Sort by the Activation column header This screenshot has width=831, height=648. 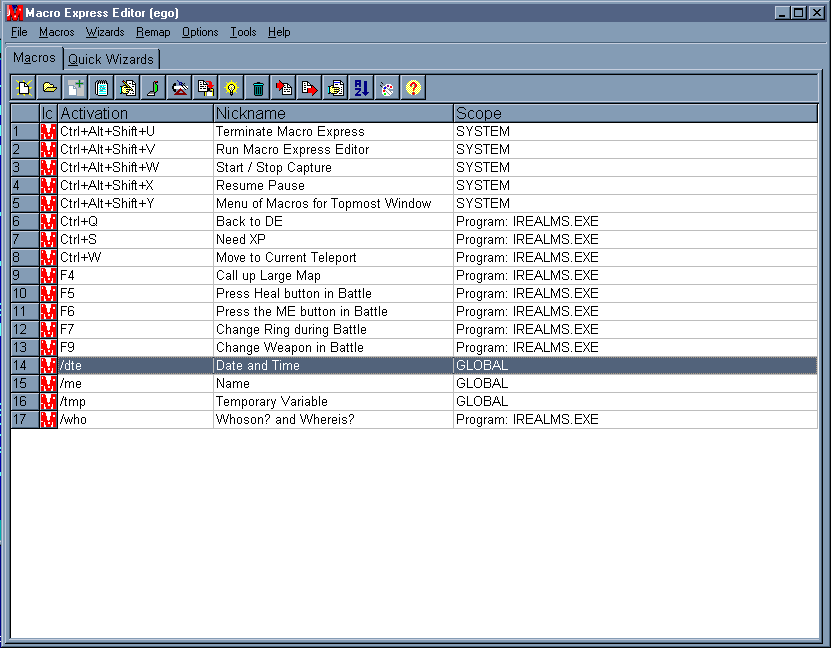136,113
